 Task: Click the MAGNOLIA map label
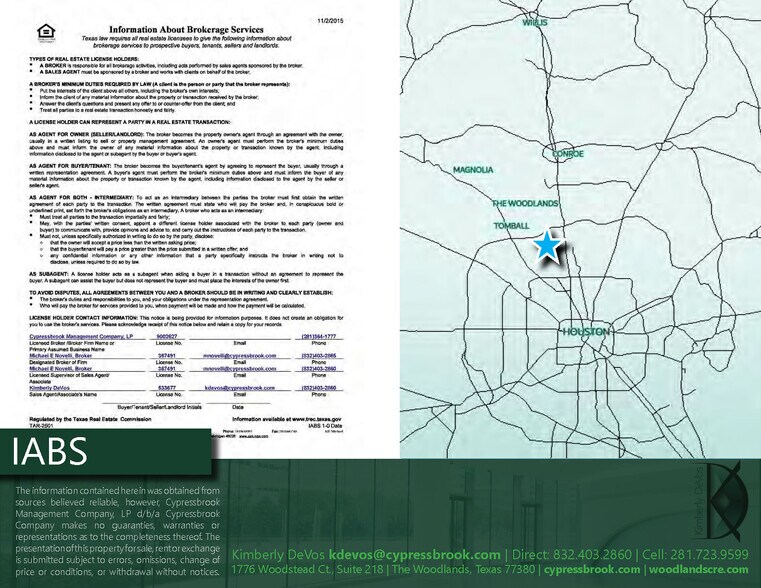coord(473,169)
